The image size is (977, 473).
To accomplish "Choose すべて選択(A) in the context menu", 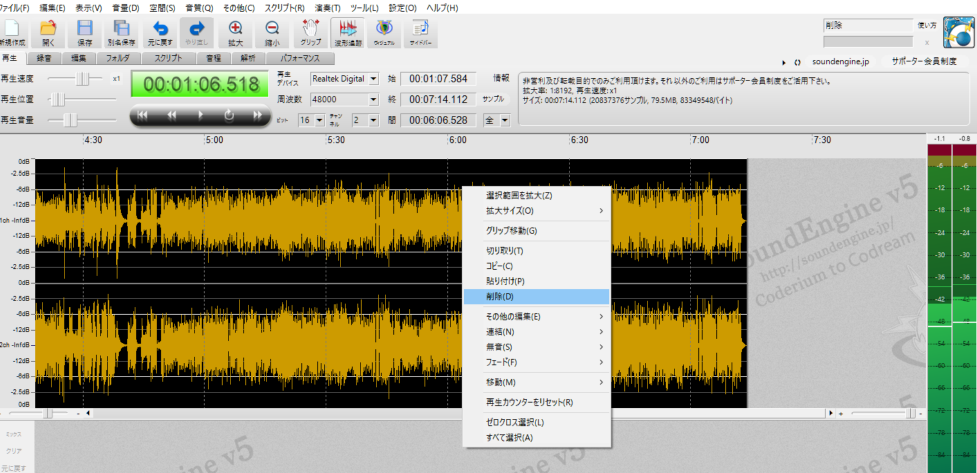I will point(536,437).
